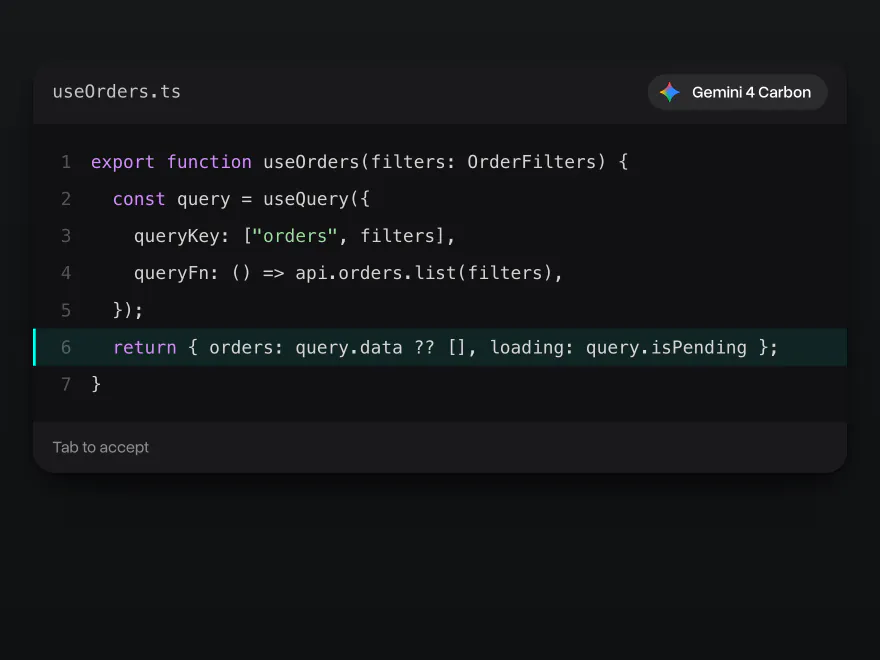Click "query.isPending" in suggested line 6
Image resolution: width=880 pixels, height=660 pixels.
(x=666, y=347)
